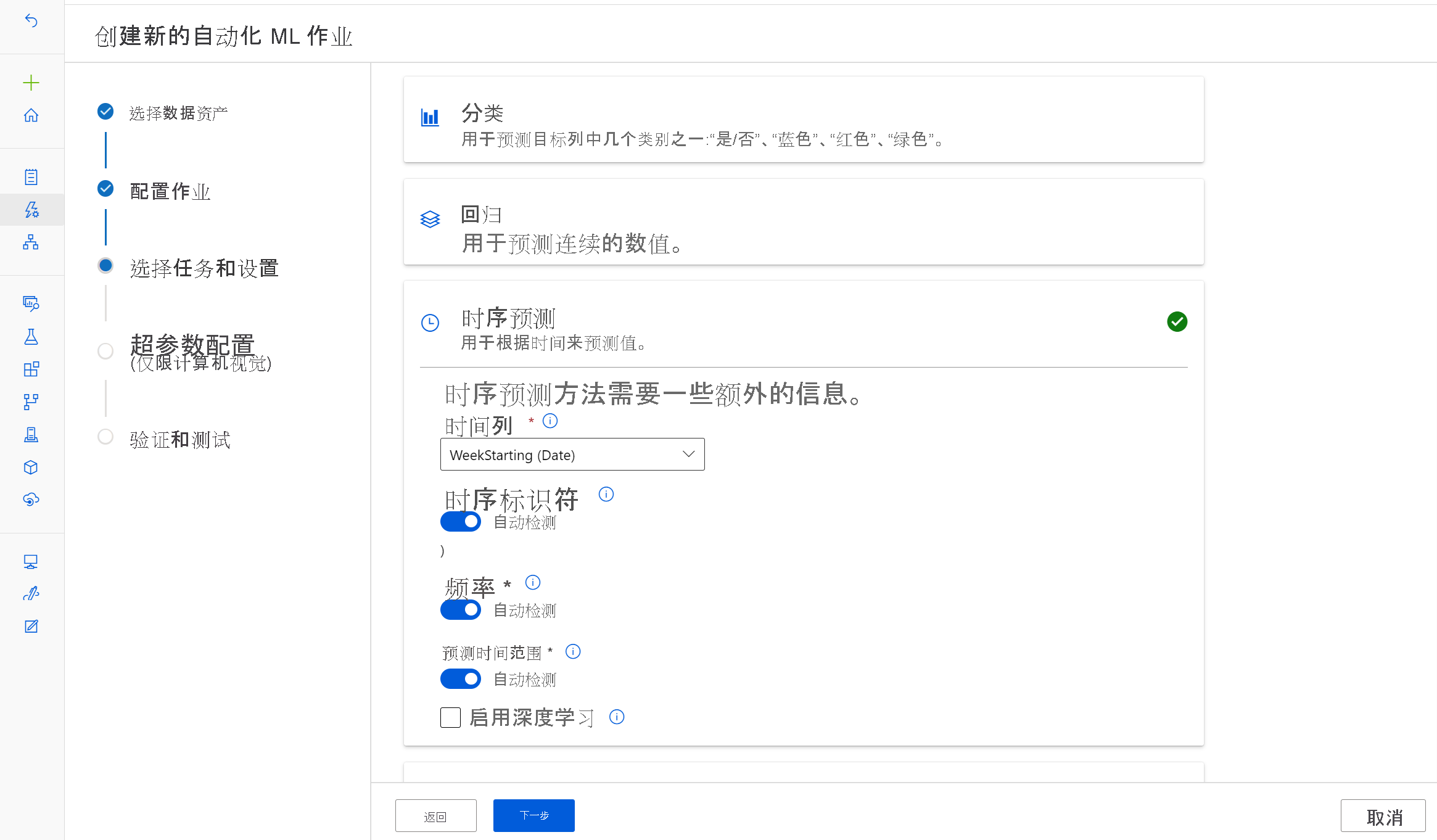This screenshot has height=840, width=1437.
Task: Click the frequency info icon
Action: tap(533, 582)
